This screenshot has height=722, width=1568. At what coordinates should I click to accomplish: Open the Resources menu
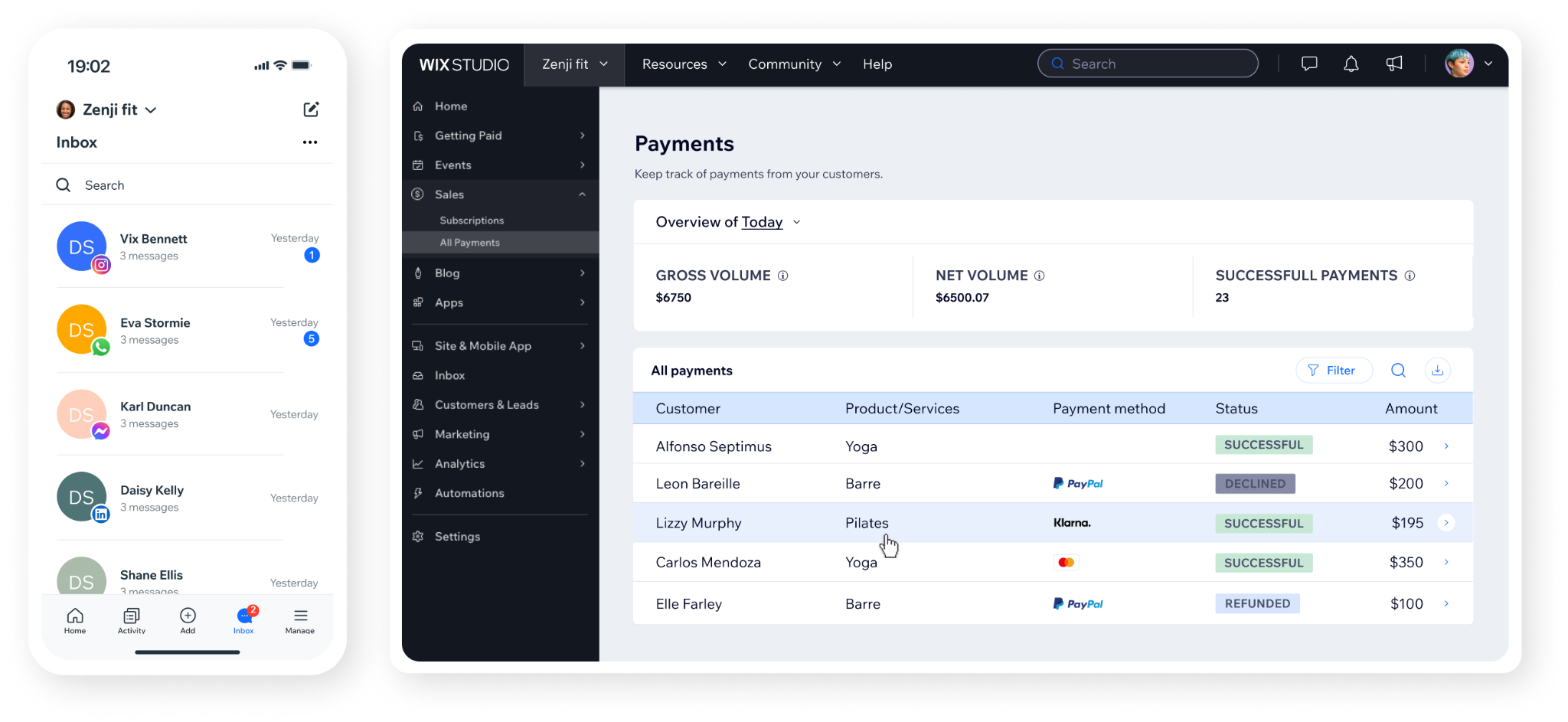(684, 64)
